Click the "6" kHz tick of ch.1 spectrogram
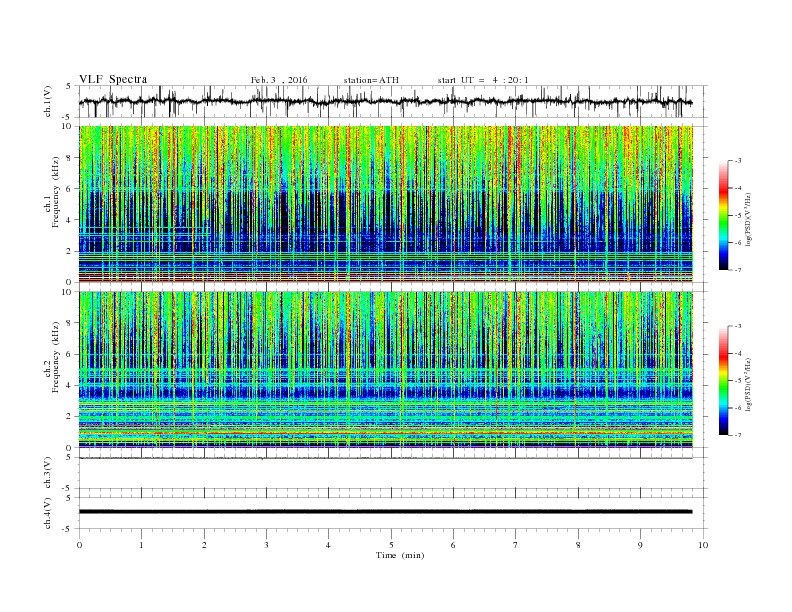Image resolution: width=792 pixels, height=612 pixels. coord(69,189)
